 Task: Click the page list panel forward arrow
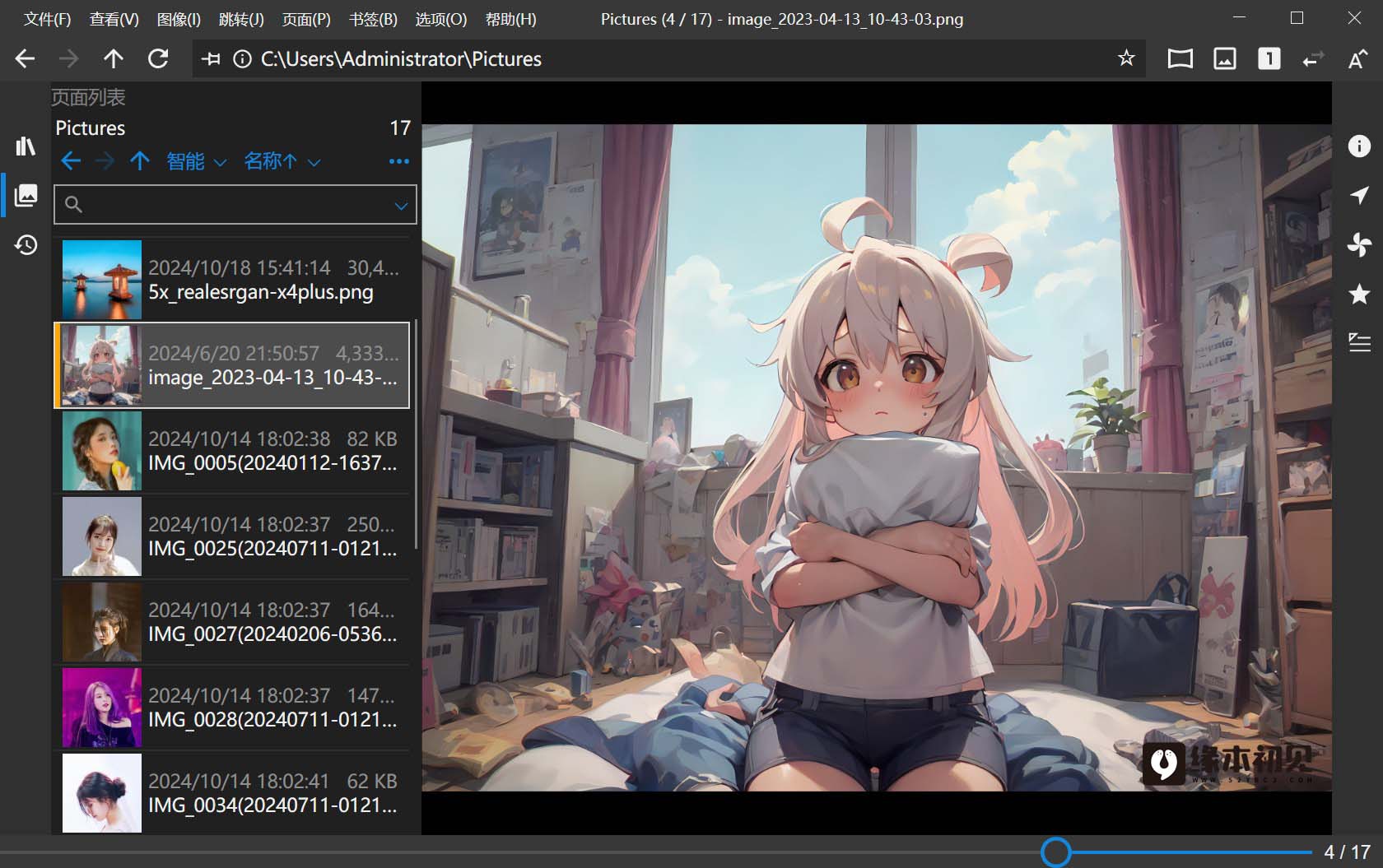pyautogui.click(x=105, y=161)
